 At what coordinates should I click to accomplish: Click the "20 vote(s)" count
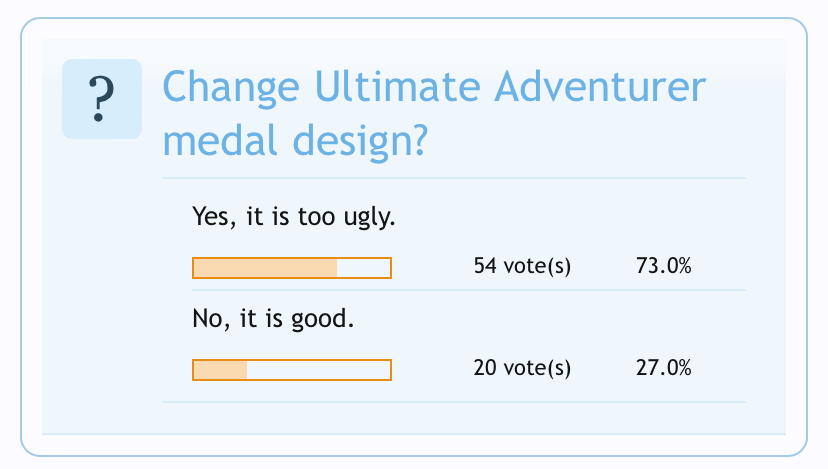point(522,369)
